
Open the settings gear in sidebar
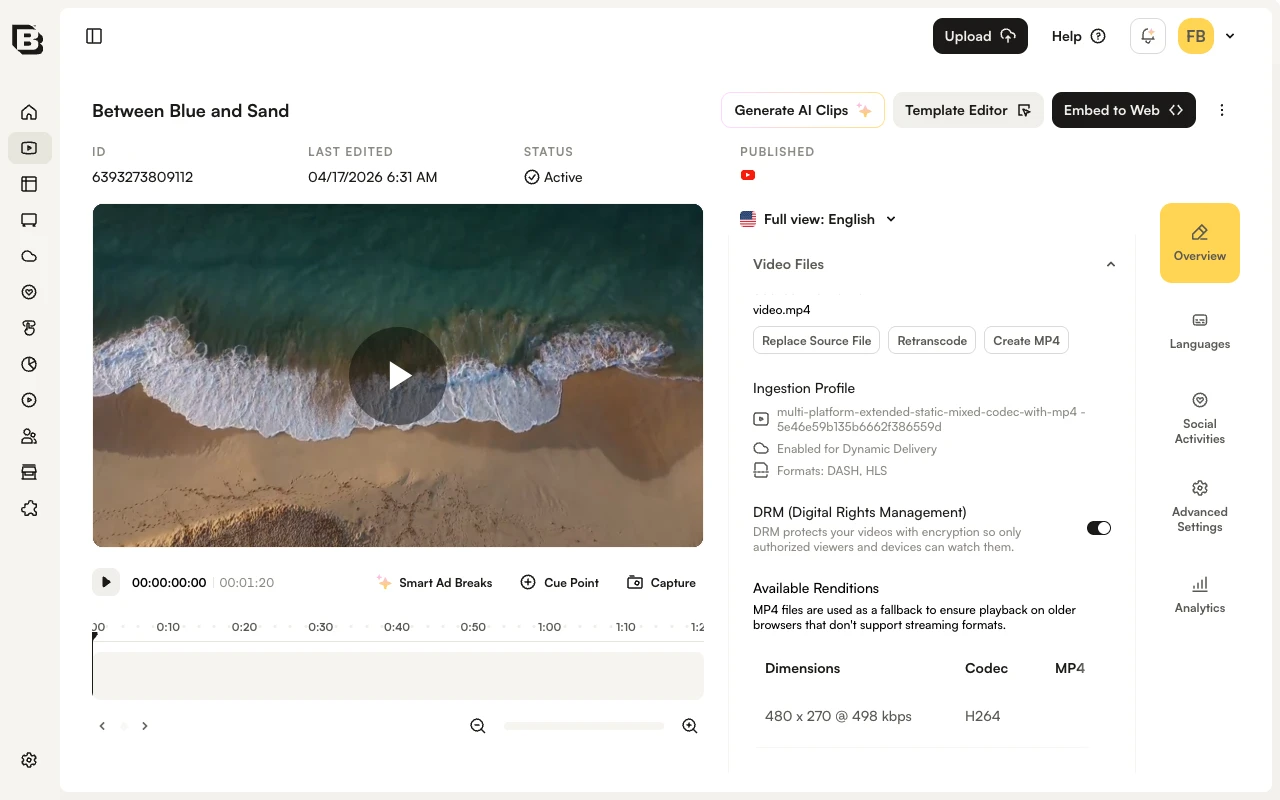(x=29, y=760)
